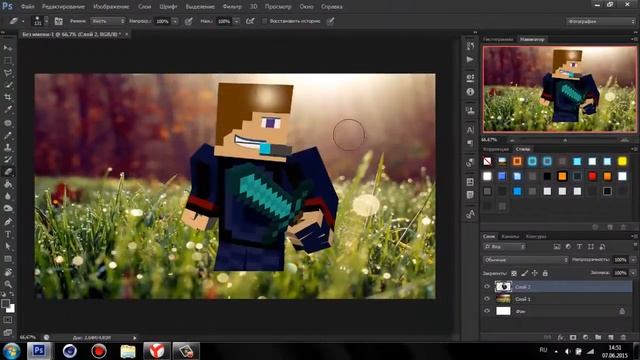This screenshot has height=360, width=640.
Task: Enable the Восстановить историю checkbox
Action: click(264, 21)
